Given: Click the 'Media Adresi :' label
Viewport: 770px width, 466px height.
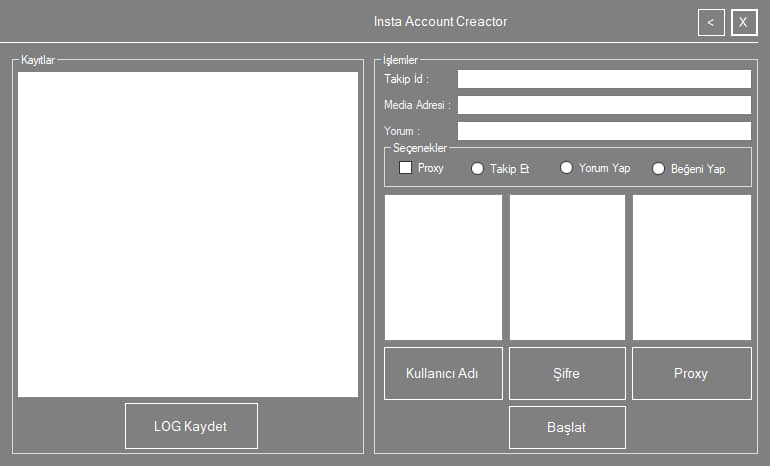Looking at the screenshot, I should click(x=417, y=105).
